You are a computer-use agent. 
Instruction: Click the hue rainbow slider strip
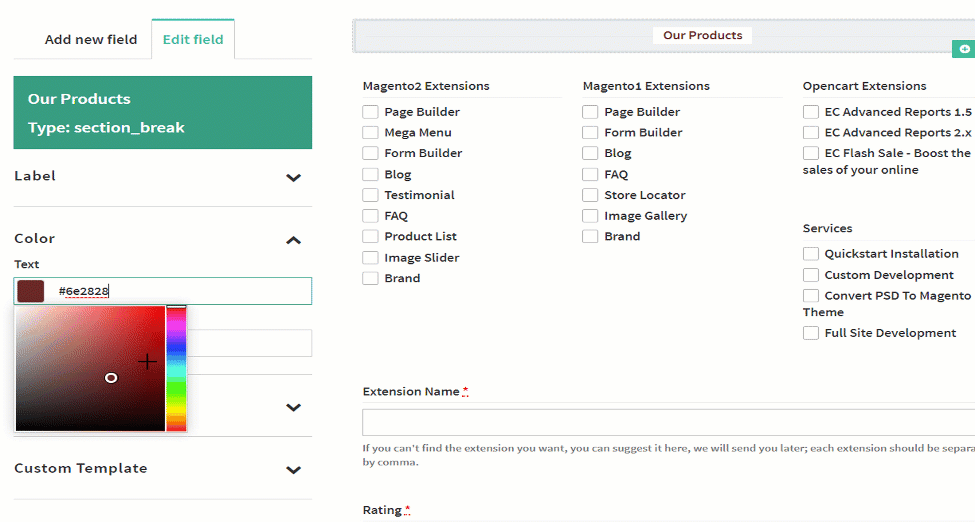pyautogui.click(x=176, y=369)
